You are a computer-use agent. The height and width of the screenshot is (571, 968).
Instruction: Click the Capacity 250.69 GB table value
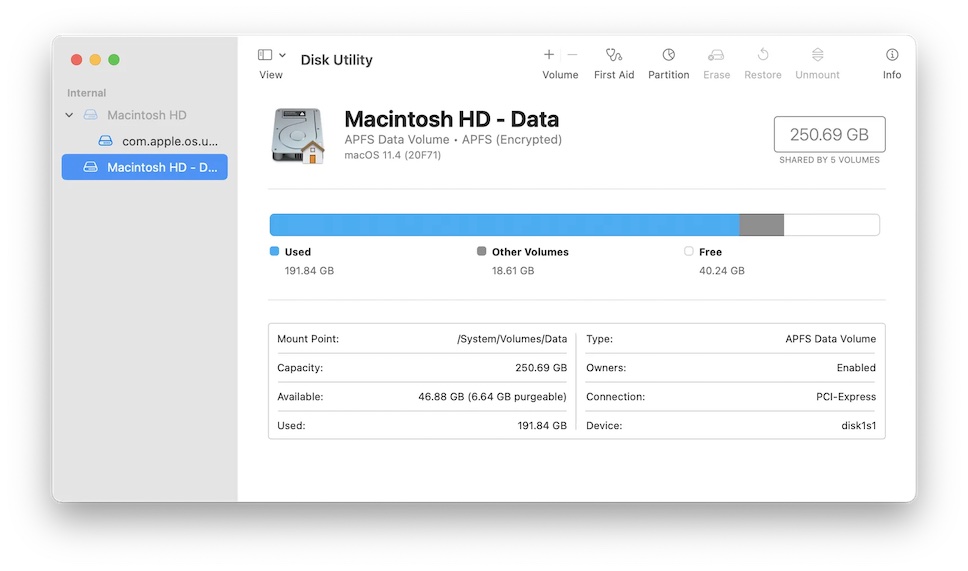pos(541,368)
